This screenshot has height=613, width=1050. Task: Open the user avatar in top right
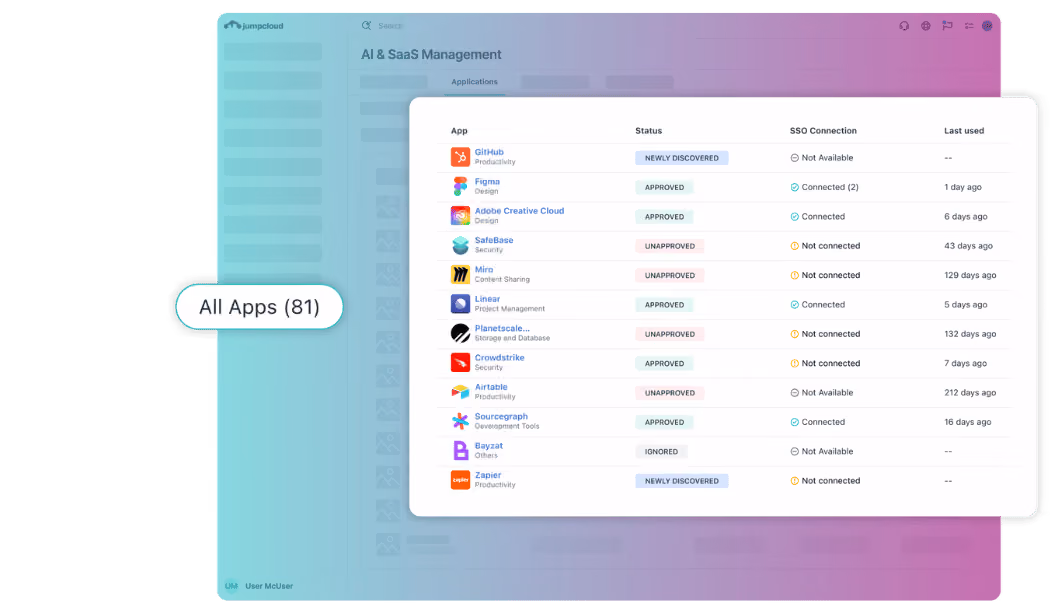point(987,25)
